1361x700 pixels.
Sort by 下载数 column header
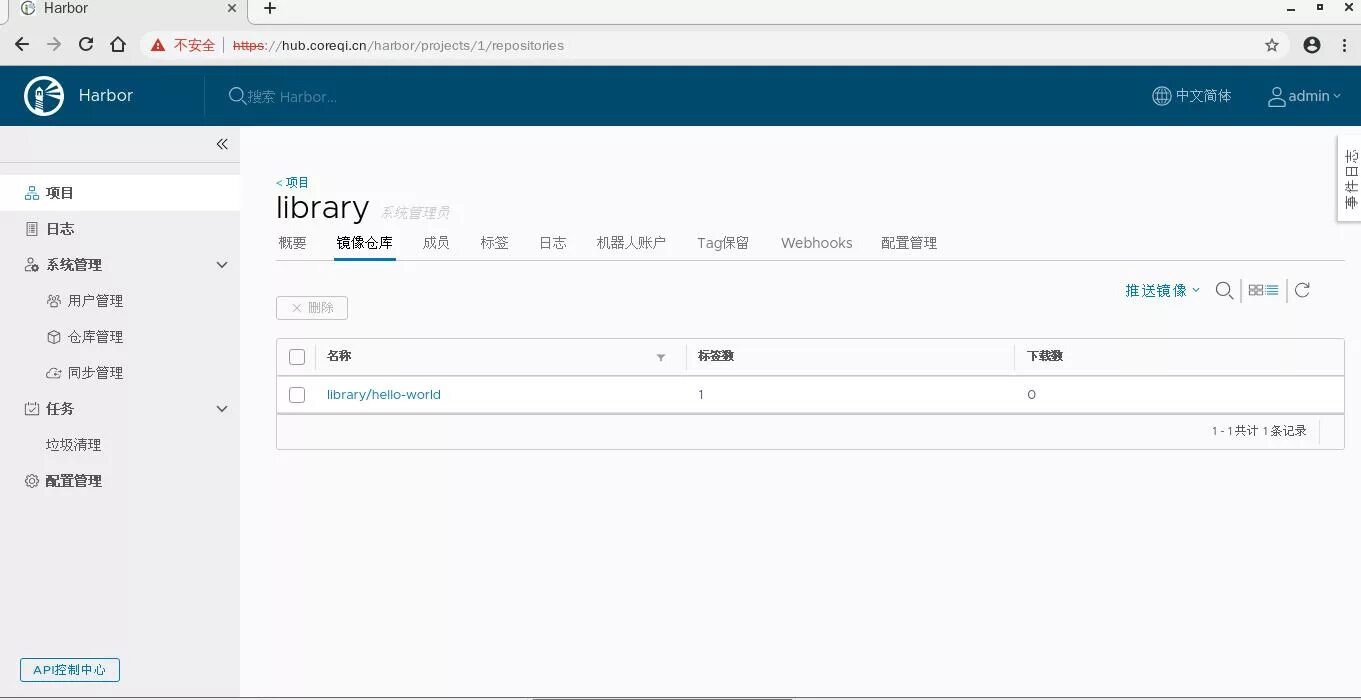coord(1045,357)
